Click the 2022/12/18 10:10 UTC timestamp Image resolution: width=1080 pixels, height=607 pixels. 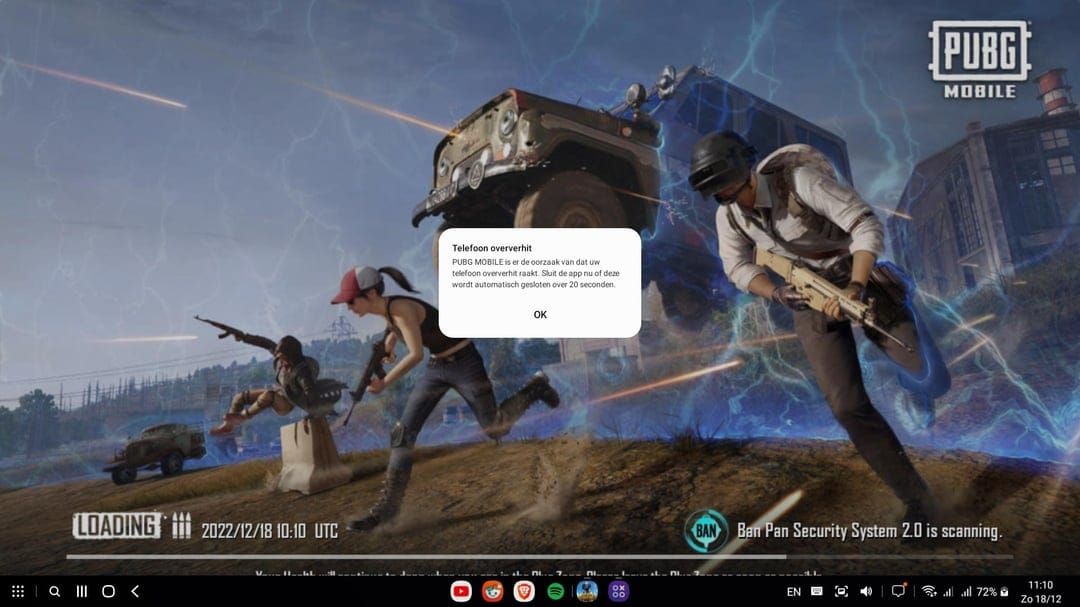[269, 531]
